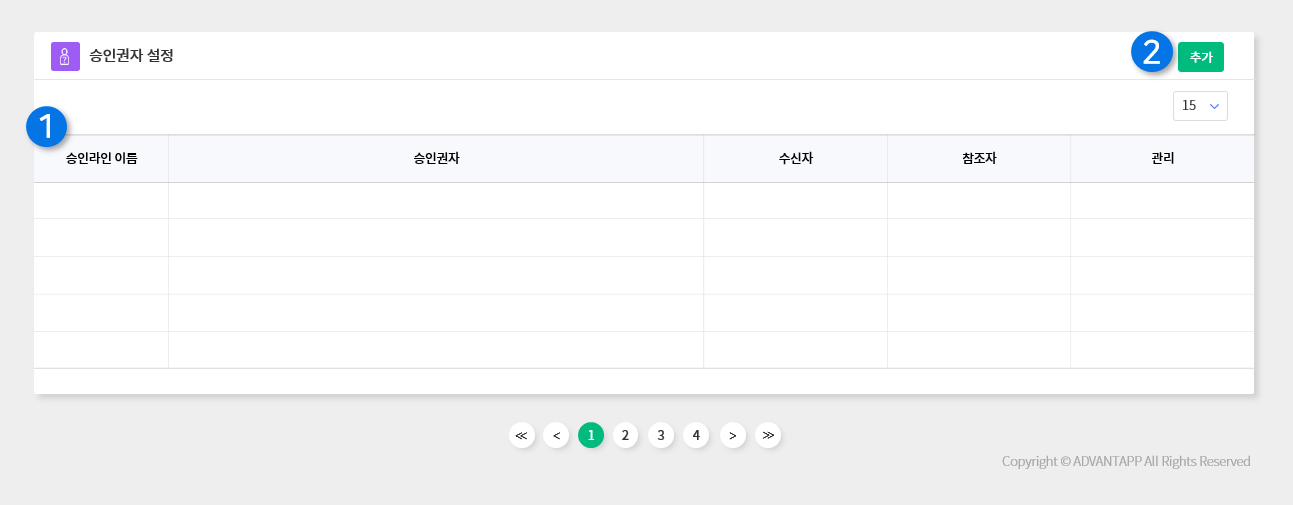
Task: Click the purple approver settings icon
Action: pyautogui.click(x=65, y=57)
